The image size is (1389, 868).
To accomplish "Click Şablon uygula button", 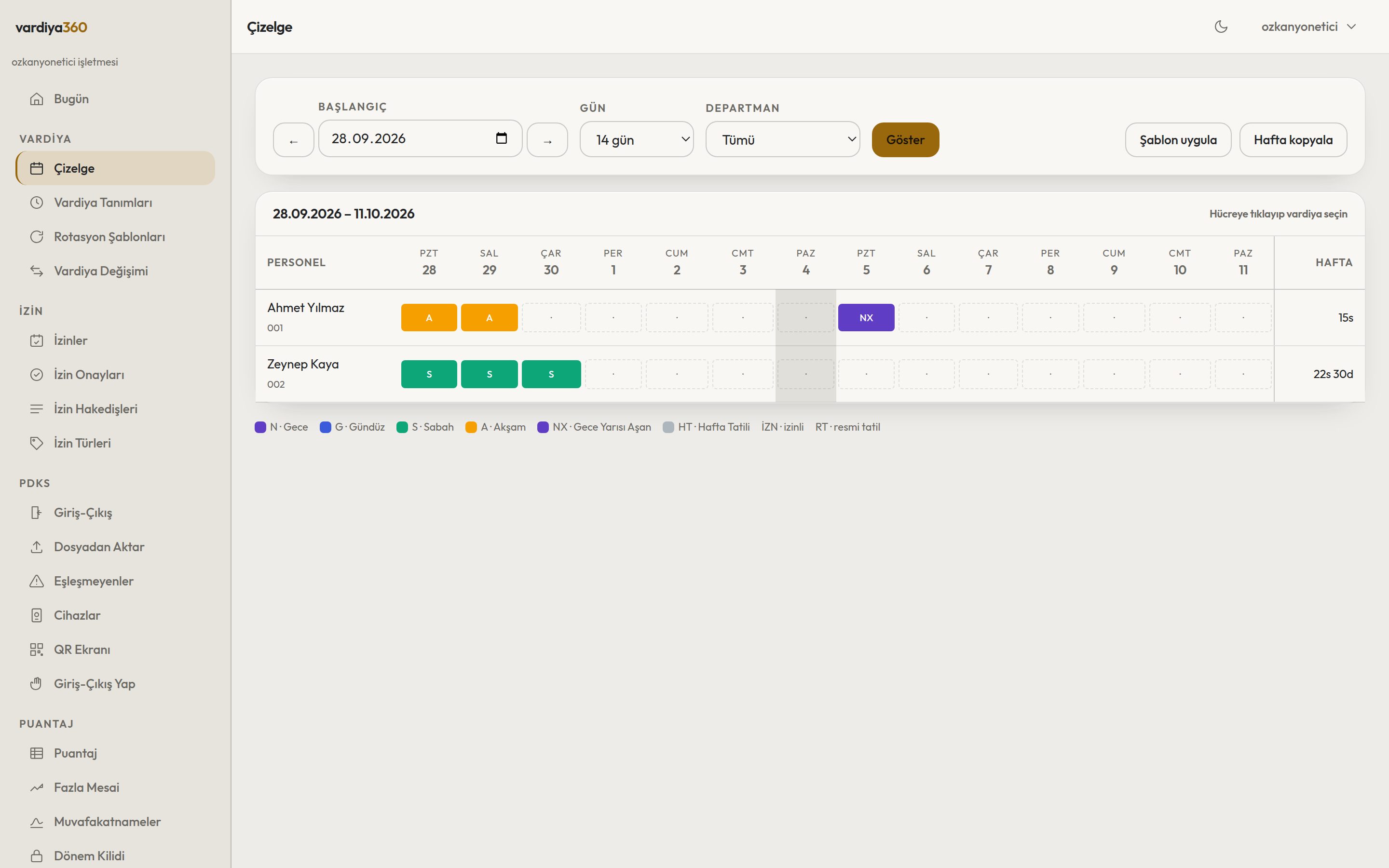I will tap(1178, 139).
